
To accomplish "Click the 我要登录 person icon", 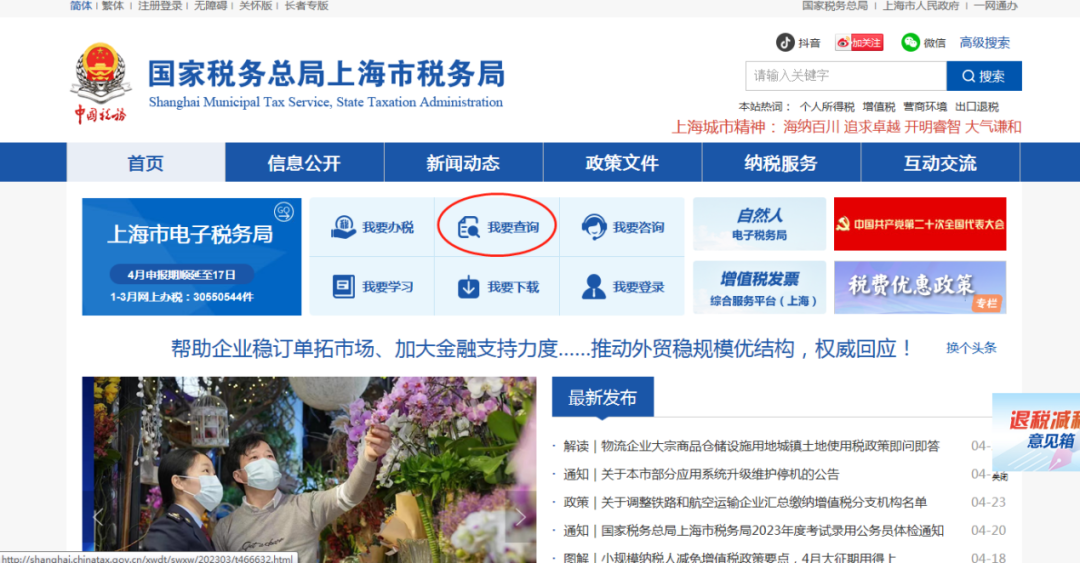I will pos(594,287).
